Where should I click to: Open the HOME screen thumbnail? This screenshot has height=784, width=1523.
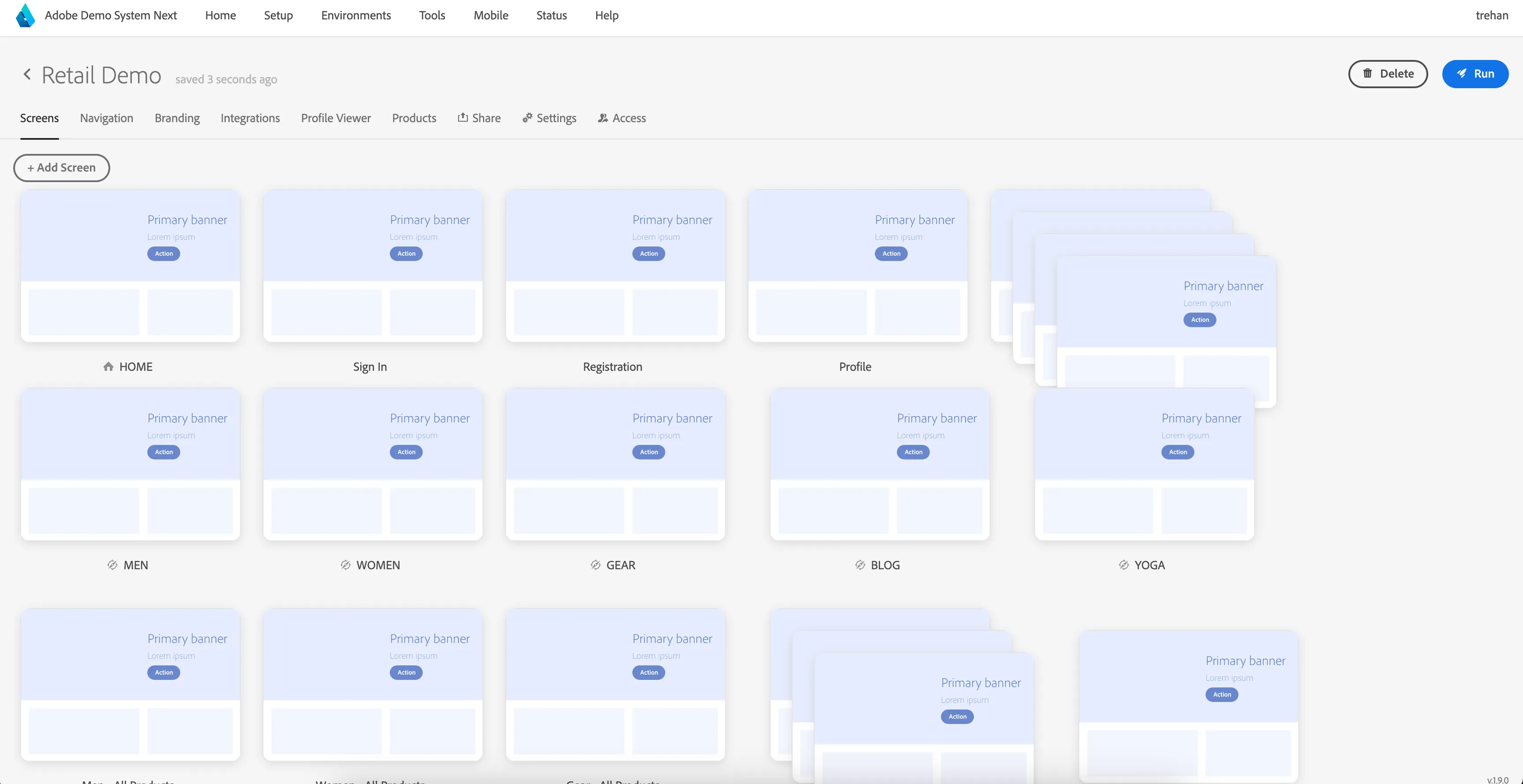click(130, 265)
